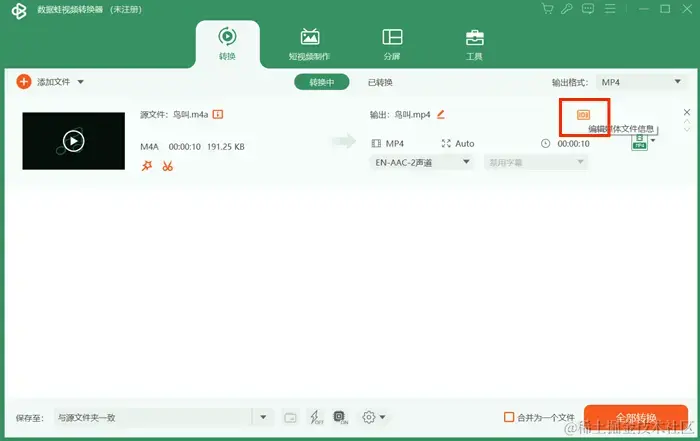Open source file info icon beside 鸟叫.m4a
This screenshot has width=700, height=441.
coord(217,115)
